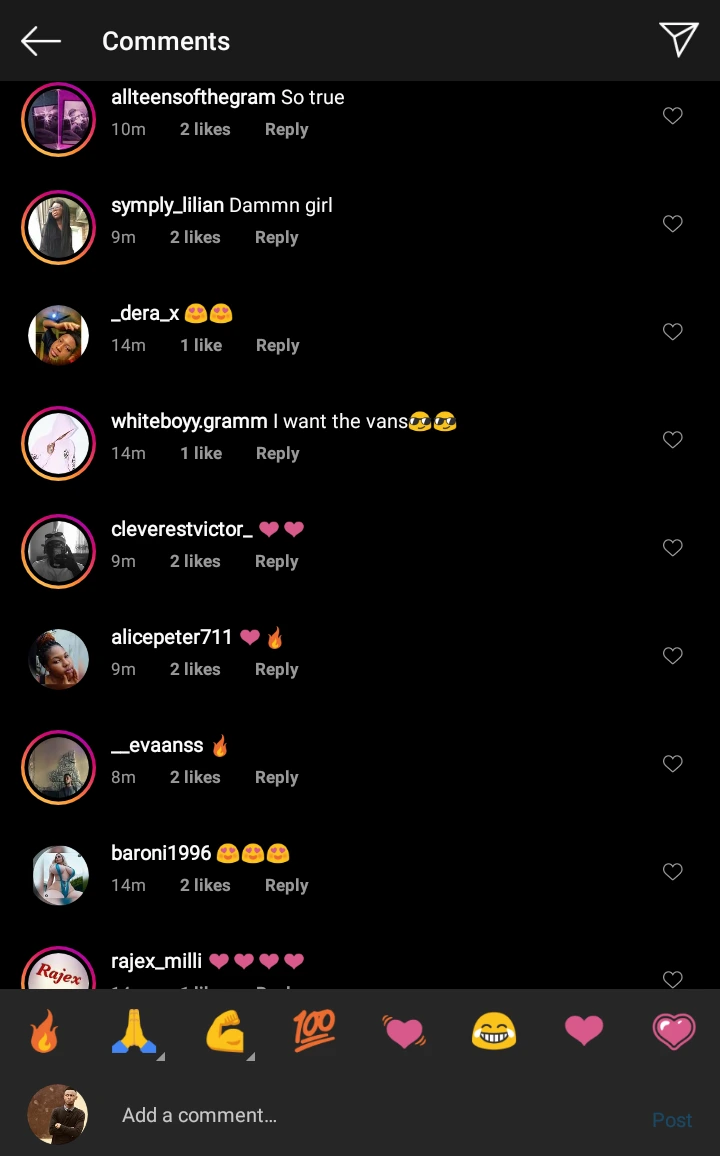Tap the back arrow in Comments header
The height and width of the screenshot is (1156, 720).
(41, 41)
